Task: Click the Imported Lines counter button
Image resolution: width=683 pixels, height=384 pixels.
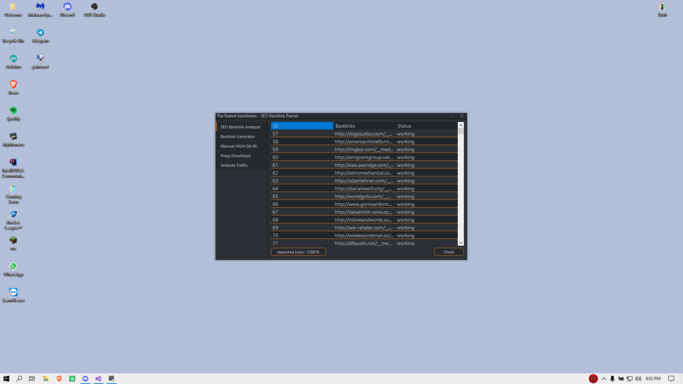Action: (298, 252)
